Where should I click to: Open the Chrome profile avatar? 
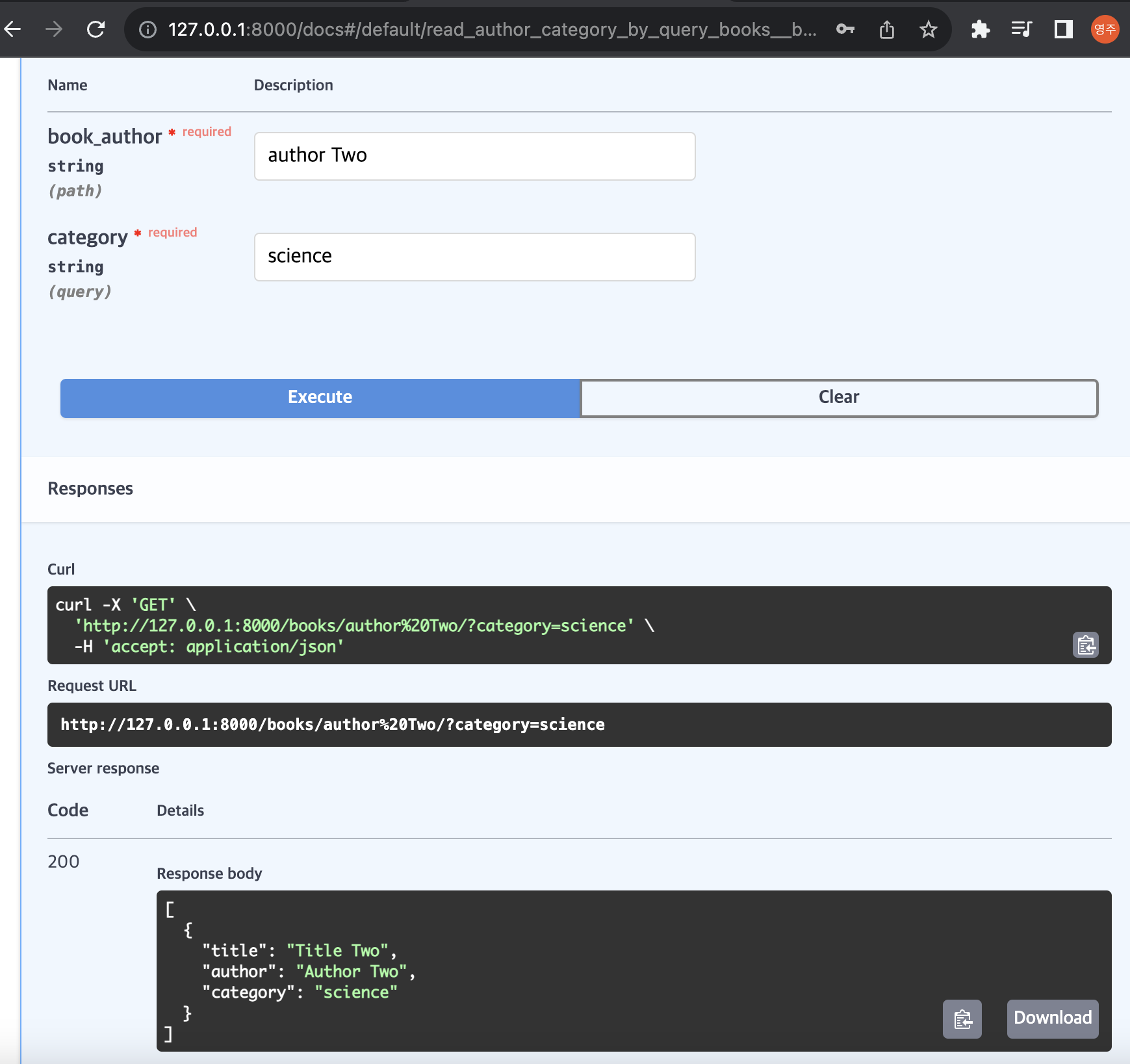pos(1105,29)
